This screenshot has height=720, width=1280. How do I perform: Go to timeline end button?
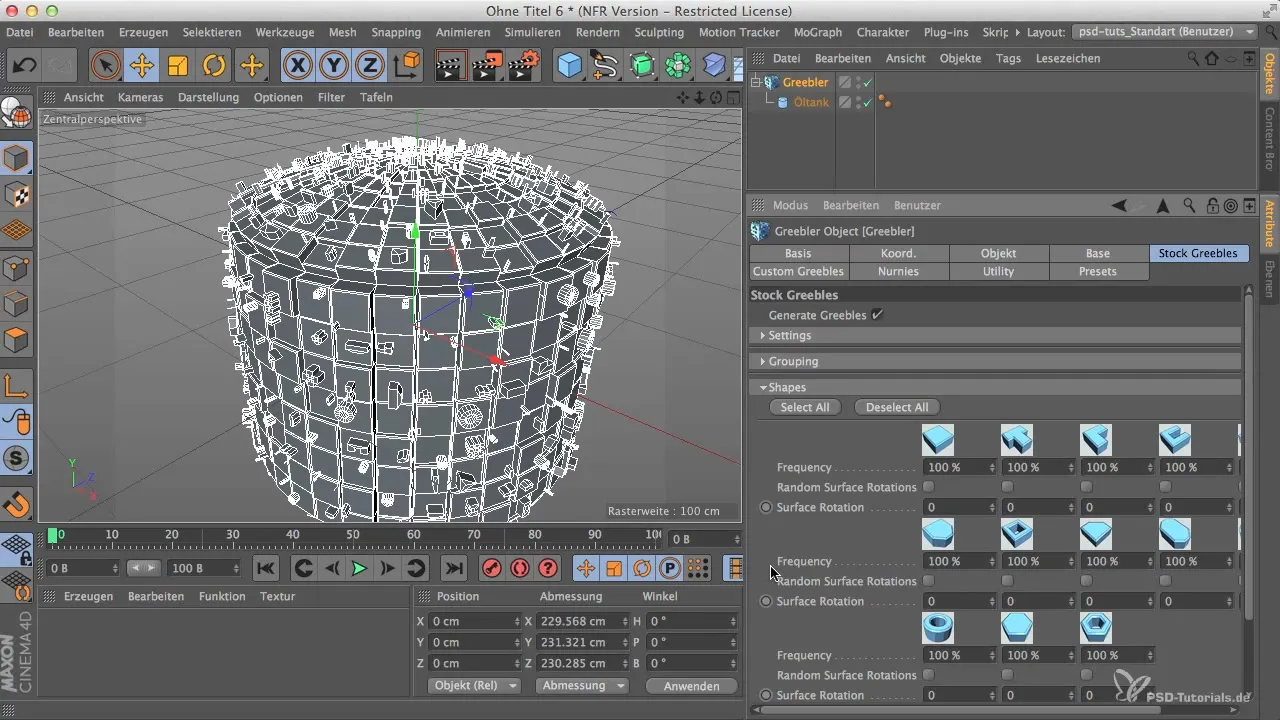coord(453,568)
